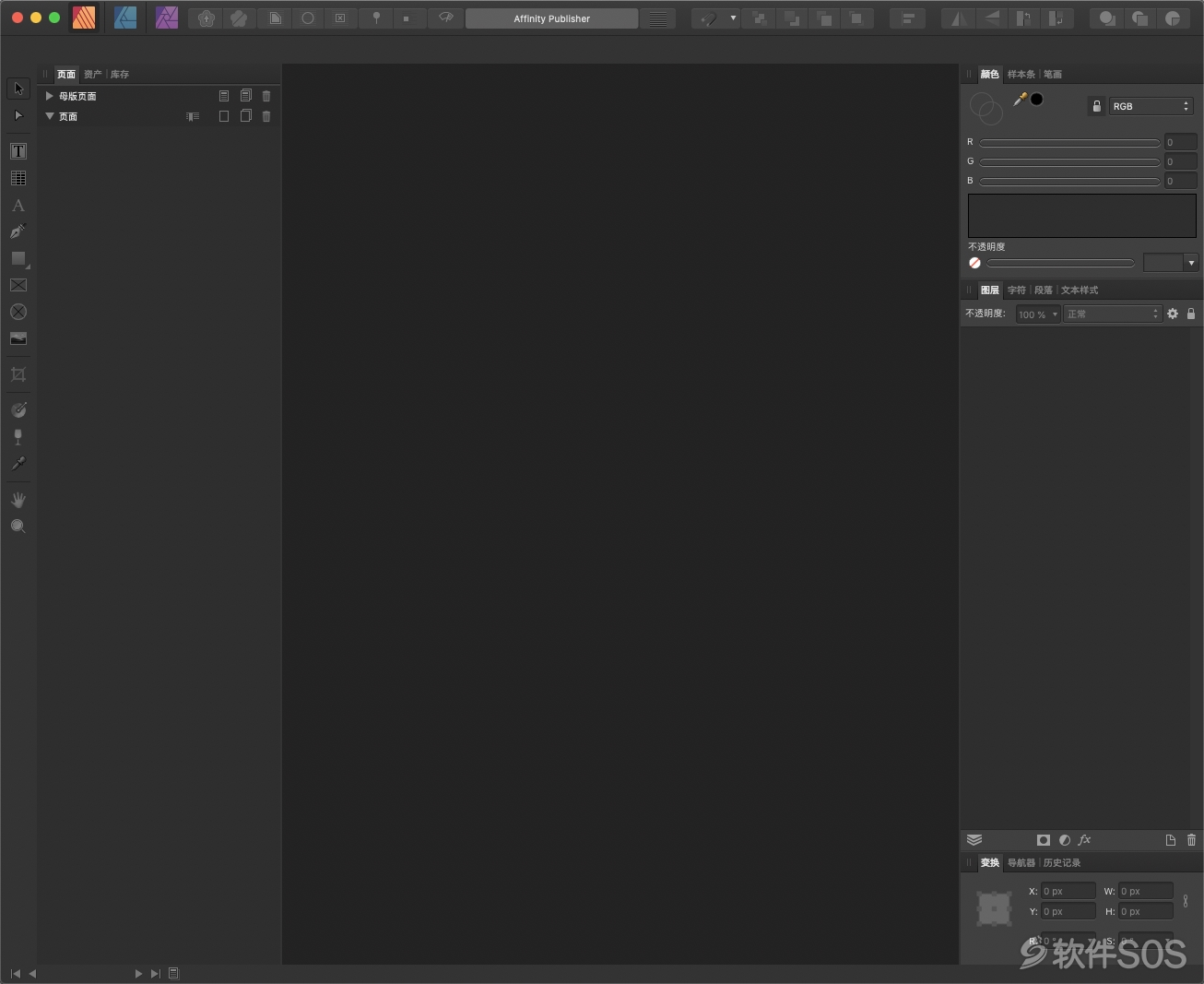Image resolution: width=1204 pixels, height=984 pixels.
Task: Select the Pen tool
Action: tap(18, 231)
